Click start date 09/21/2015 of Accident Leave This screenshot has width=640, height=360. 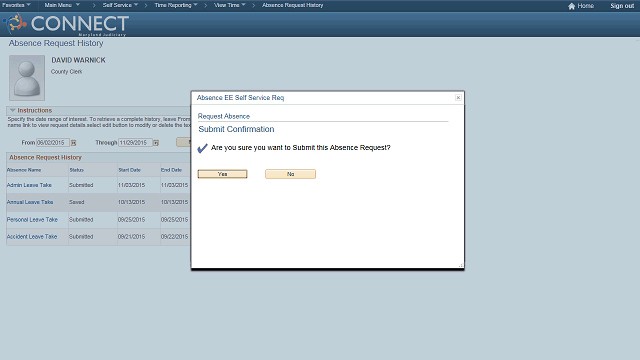(x=131, y=237)
